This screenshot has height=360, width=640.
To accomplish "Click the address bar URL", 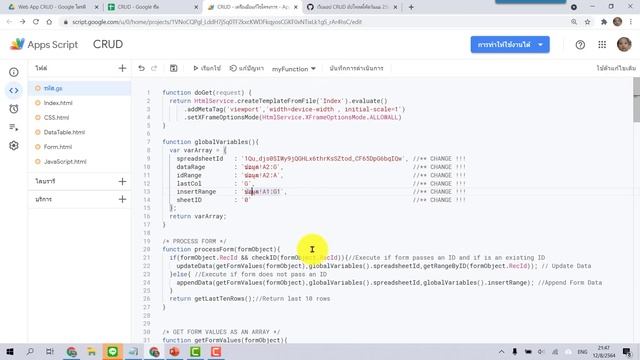I will click(217, 22).
